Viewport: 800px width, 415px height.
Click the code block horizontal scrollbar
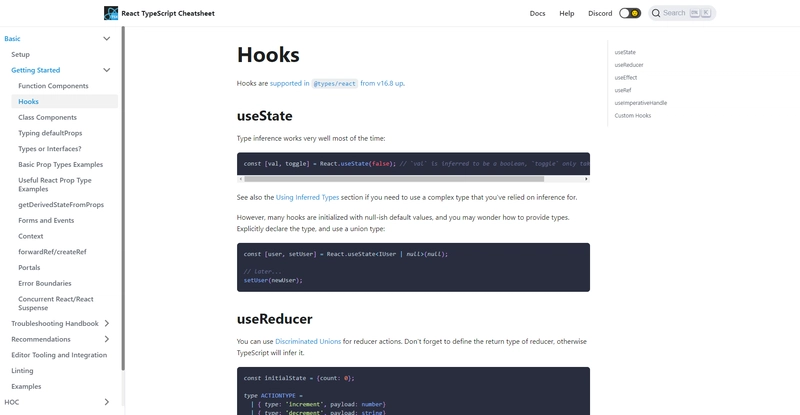[x=394, y=179]
